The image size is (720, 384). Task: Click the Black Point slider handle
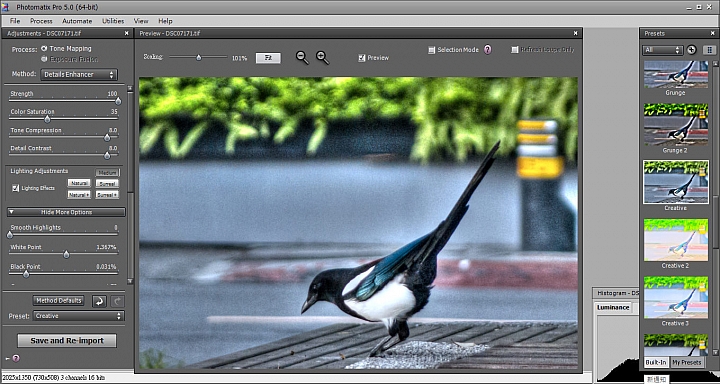26,274
